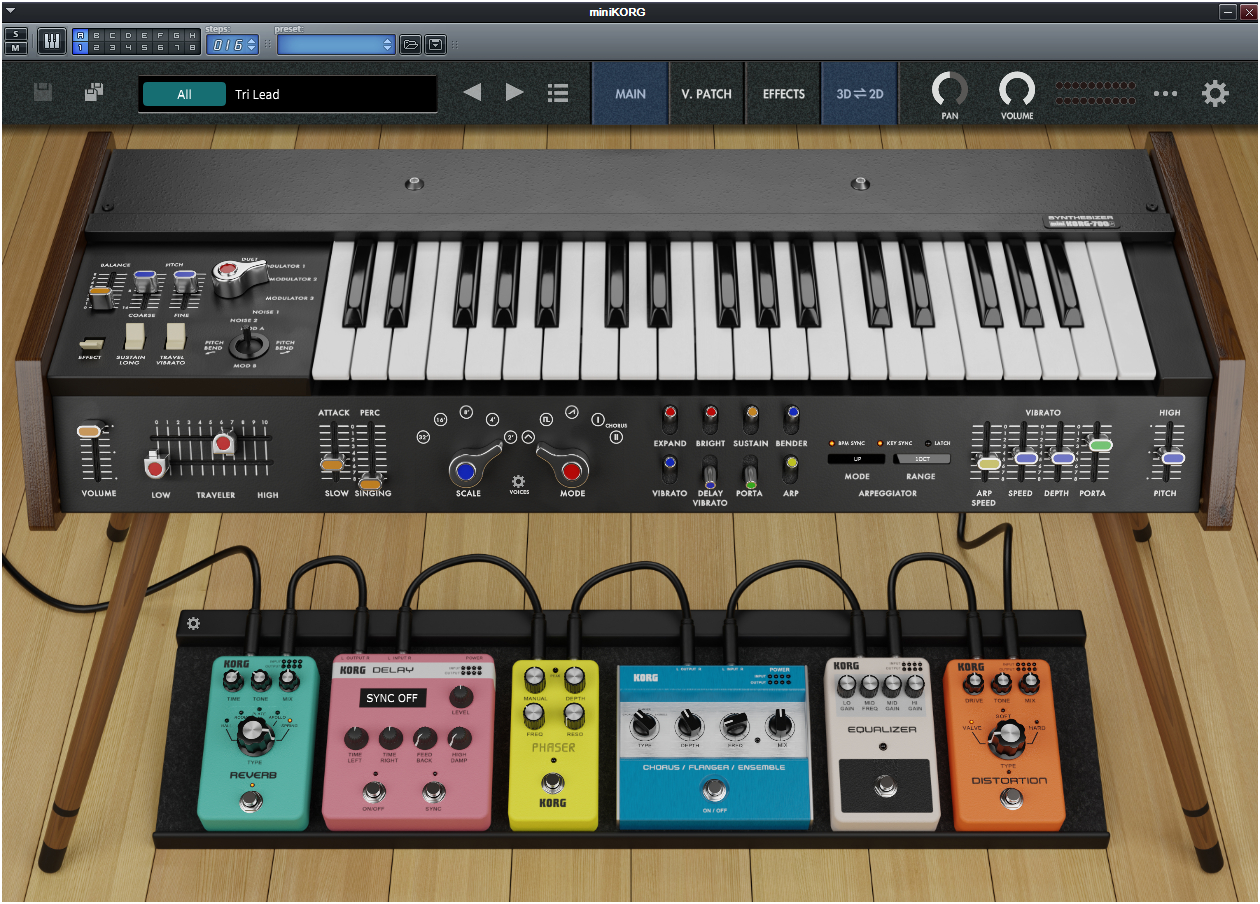
Task: Open the preset dropdown in top toolbar
Action: [336, 44]
